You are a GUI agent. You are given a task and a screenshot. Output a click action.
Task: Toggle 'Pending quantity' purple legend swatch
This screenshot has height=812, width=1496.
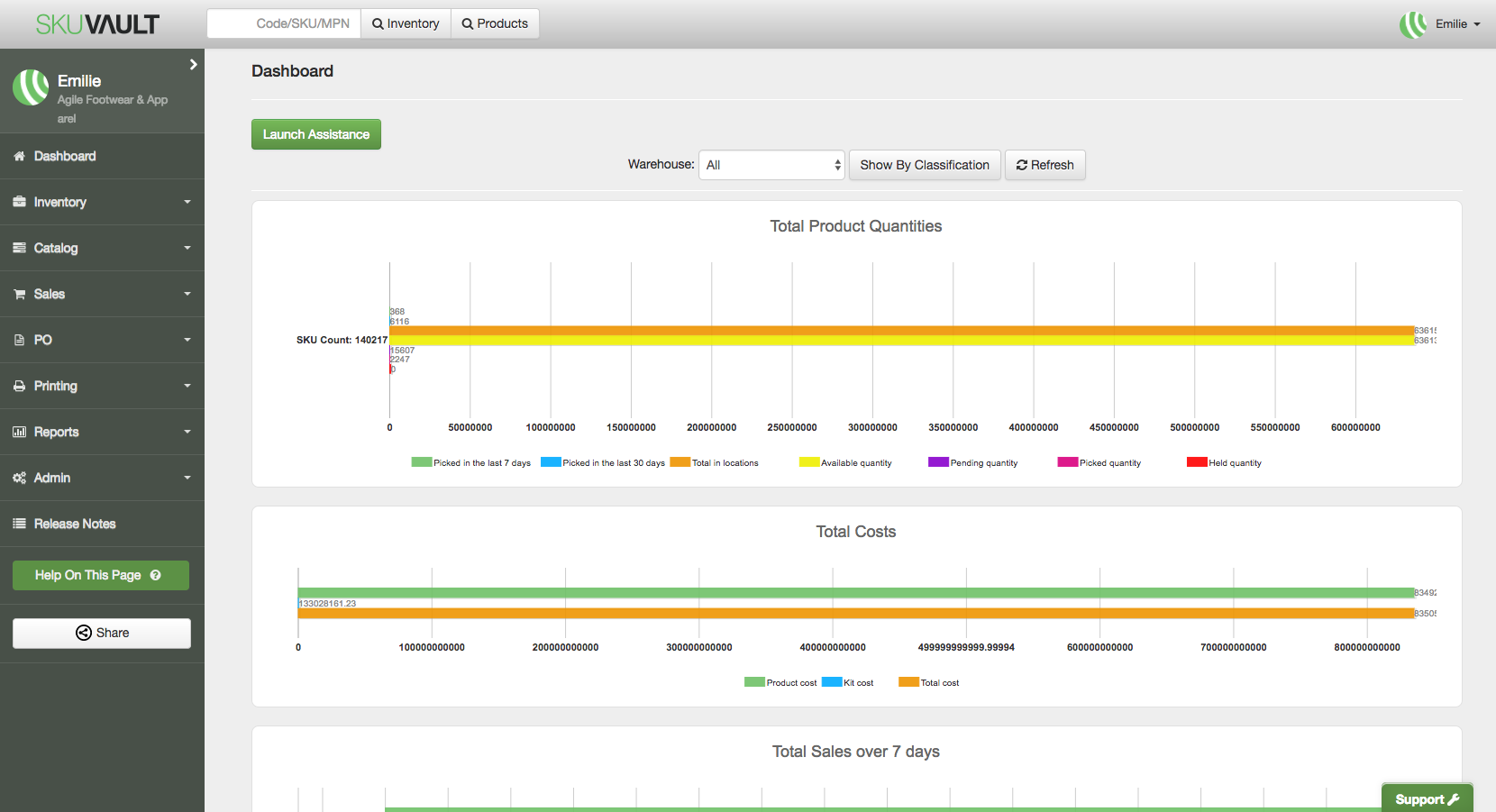[x=938, y=462]
